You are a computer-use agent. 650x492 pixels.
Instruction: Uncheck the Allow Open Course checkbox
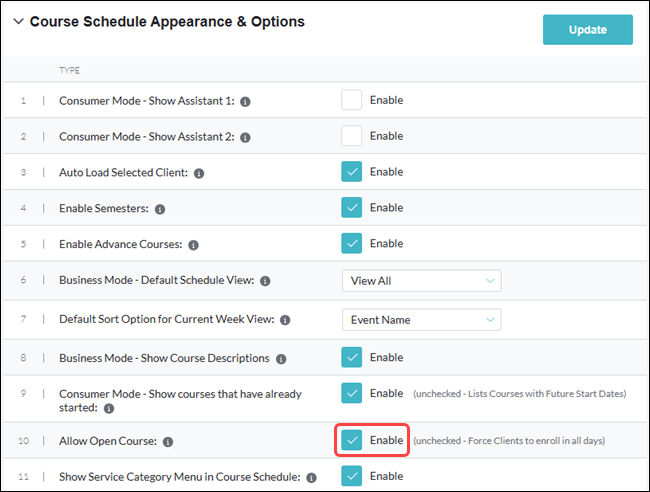point(351,440)
